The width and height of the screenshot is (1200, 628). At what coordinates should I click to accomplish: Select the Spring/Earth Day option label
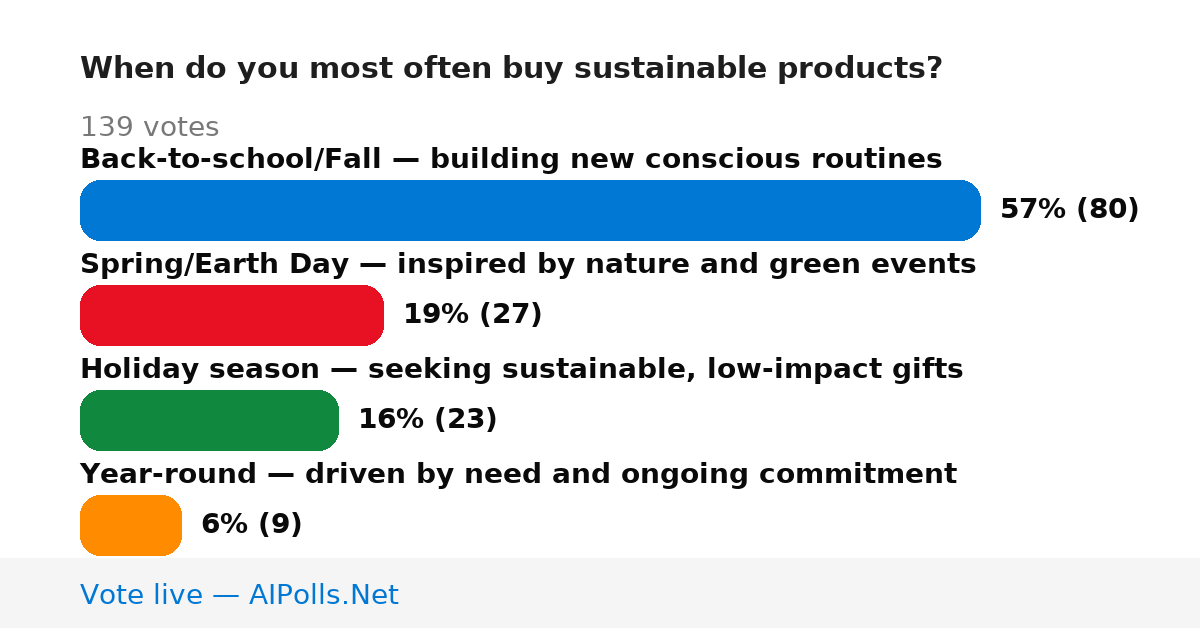tap(528, 264)
